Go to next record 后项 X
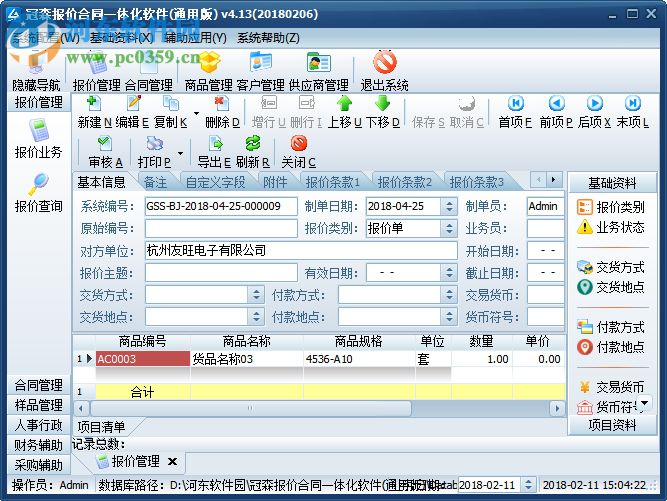The image size is (667, 501). 595,112
